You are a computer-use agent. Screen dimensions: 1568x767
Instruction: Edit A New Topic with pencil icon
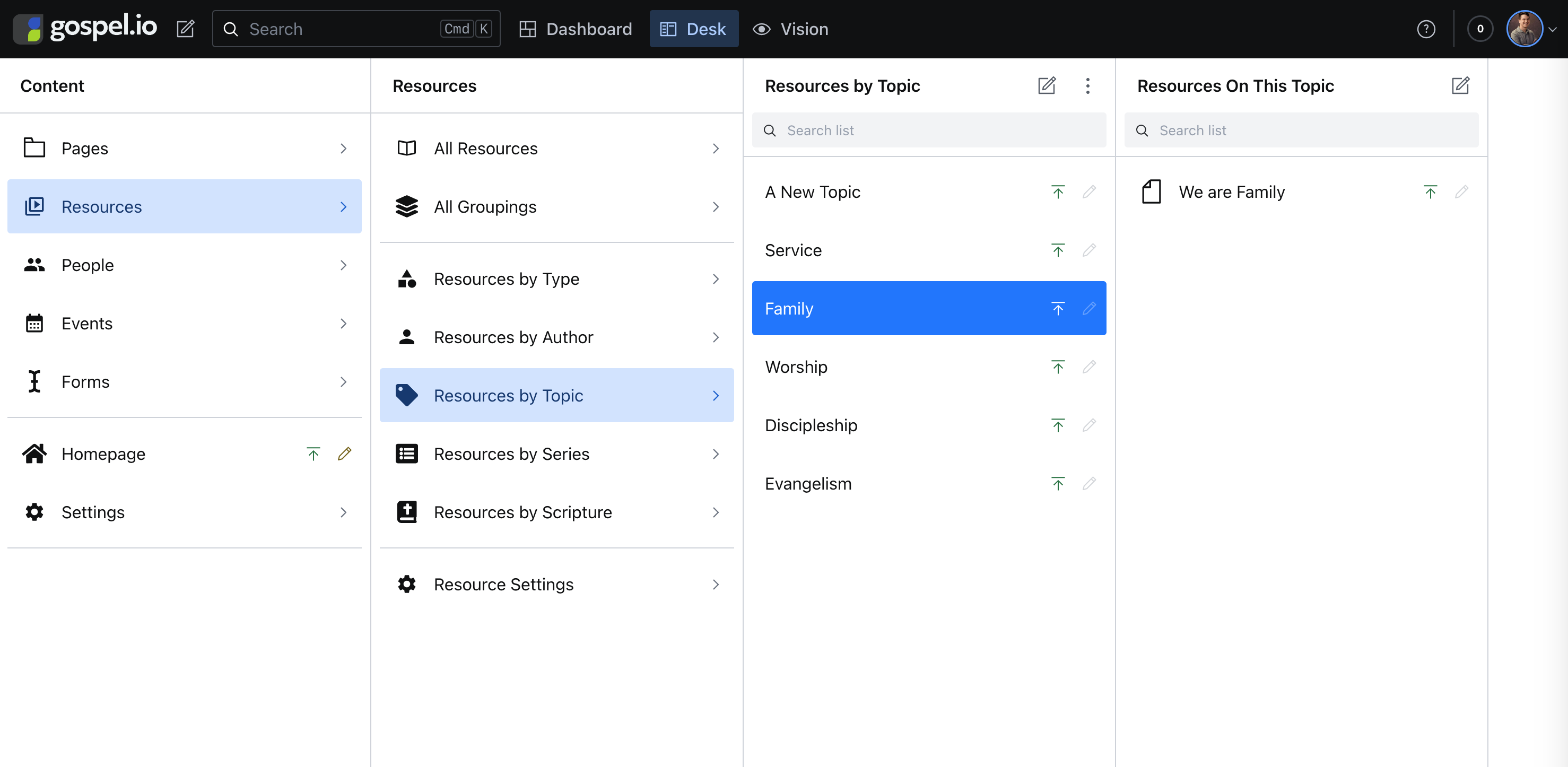pyautogui.click(x=1089, y=192)
